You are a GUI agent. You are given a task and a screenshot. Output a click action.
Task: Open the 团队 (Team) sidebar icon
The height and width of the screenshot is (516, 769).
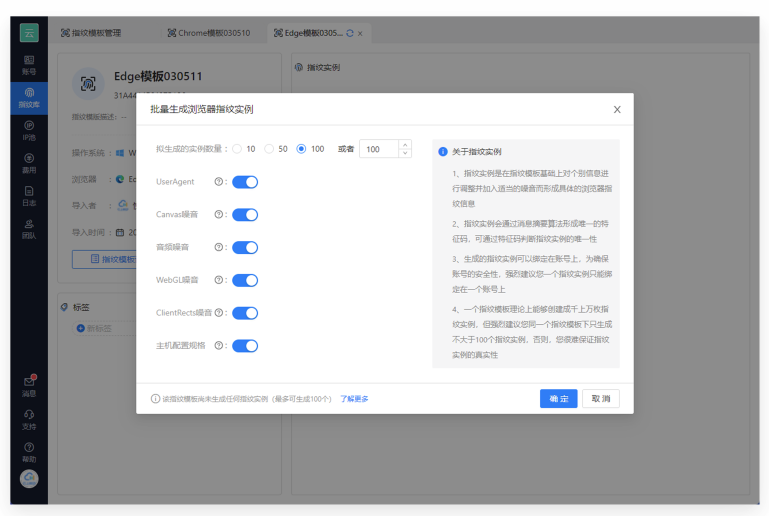click(x=29, y=228)
